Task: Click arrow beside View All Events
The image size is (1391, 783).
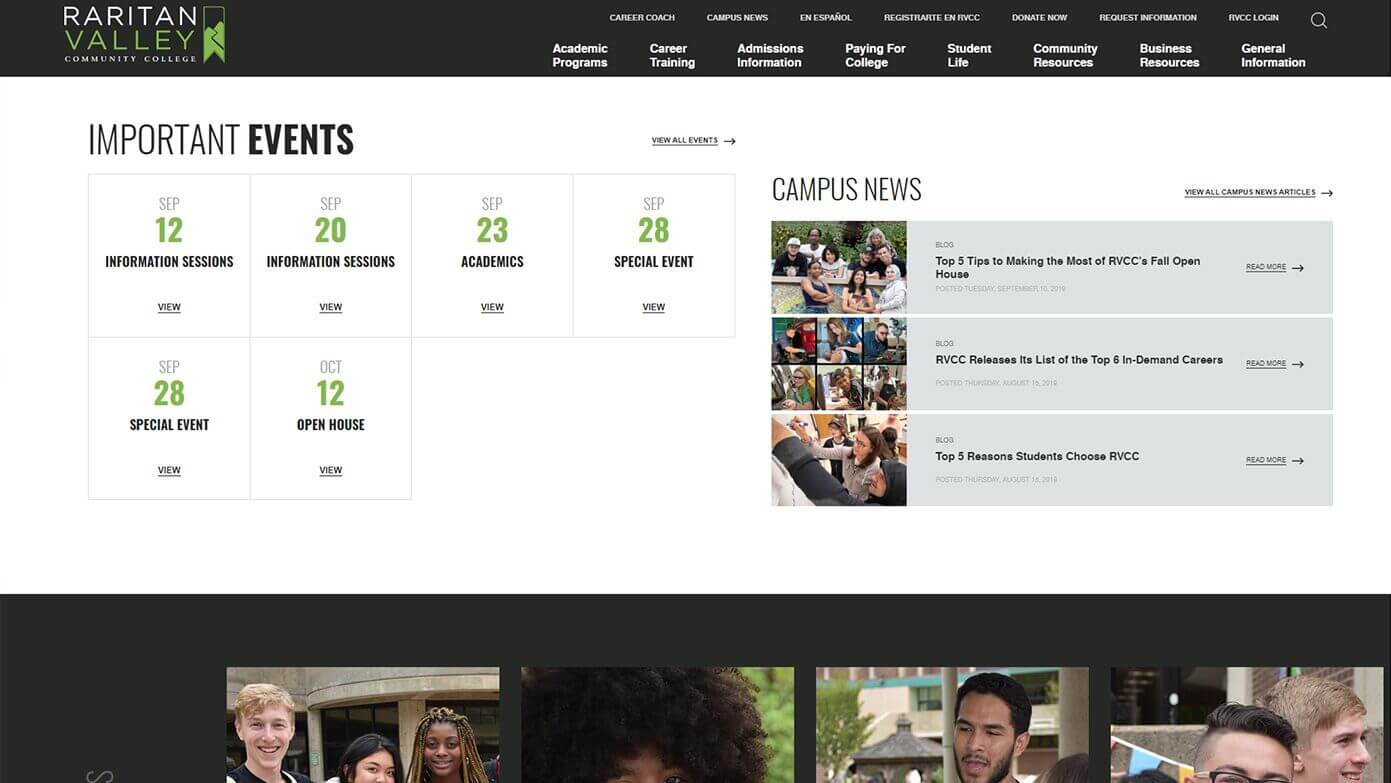Action: 729,141
